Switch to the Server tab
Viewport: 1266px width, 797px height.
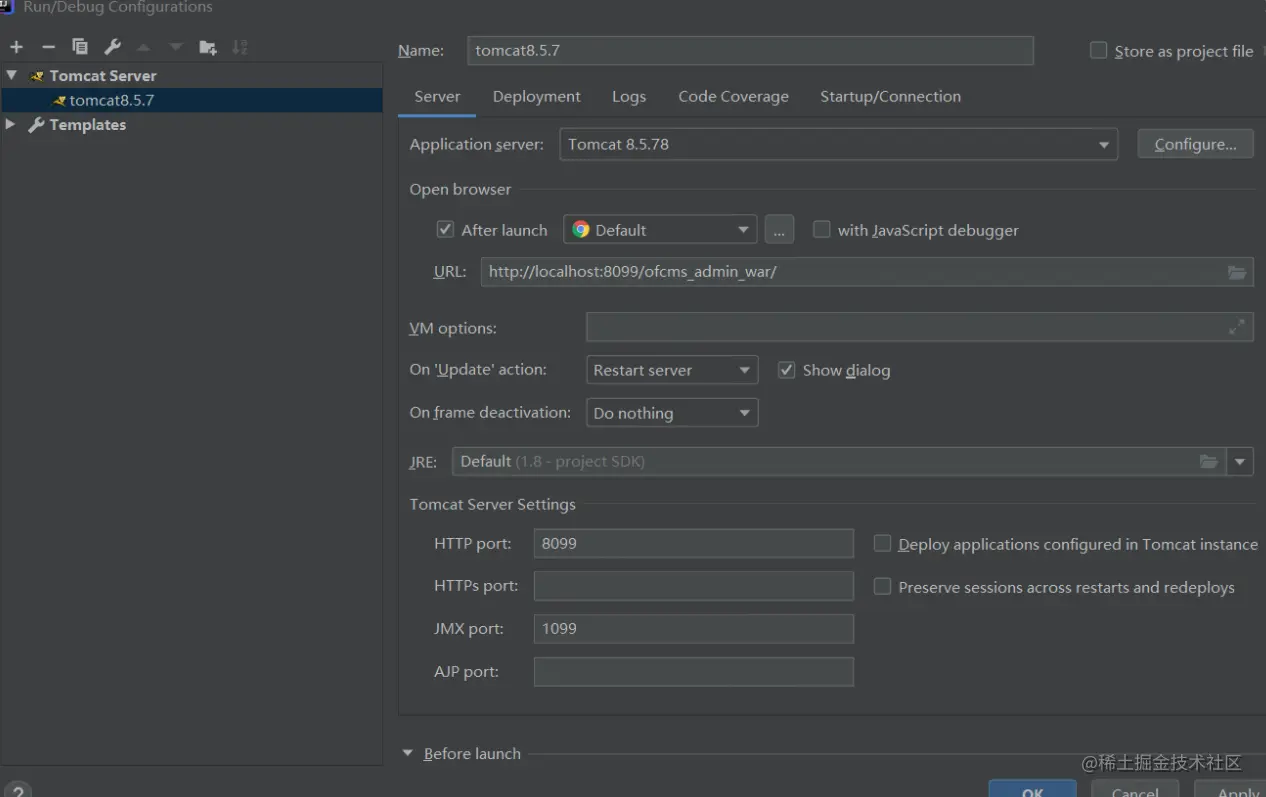(x=437, y=96)
